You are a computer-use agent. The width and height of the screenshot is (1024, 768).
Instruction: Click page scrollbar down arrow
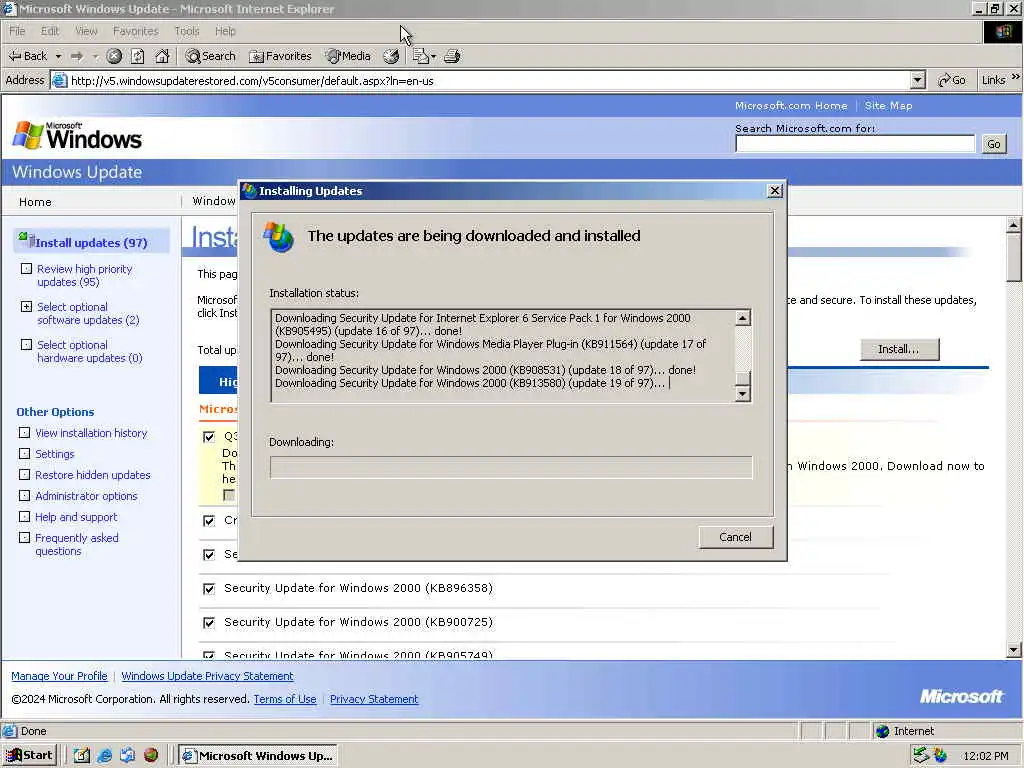[x=1014, y=650]
